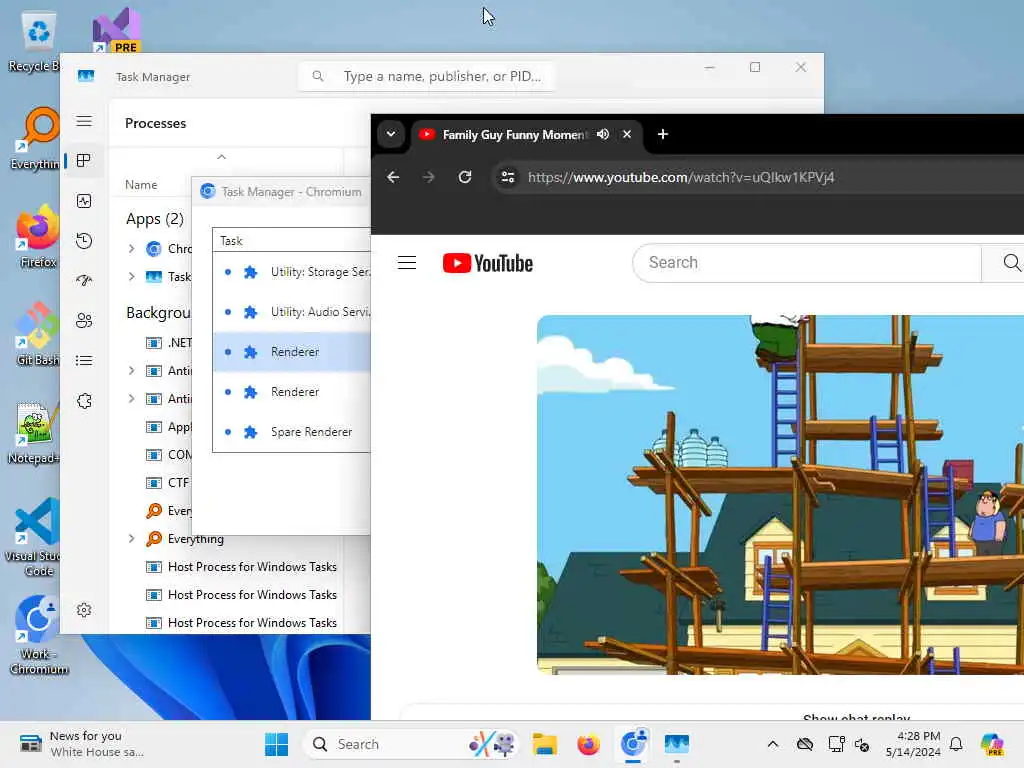The height and width of the screenshot is (768, 1024).
Task: Expand the first Anti... background process
Action: [x=131, y=371]
